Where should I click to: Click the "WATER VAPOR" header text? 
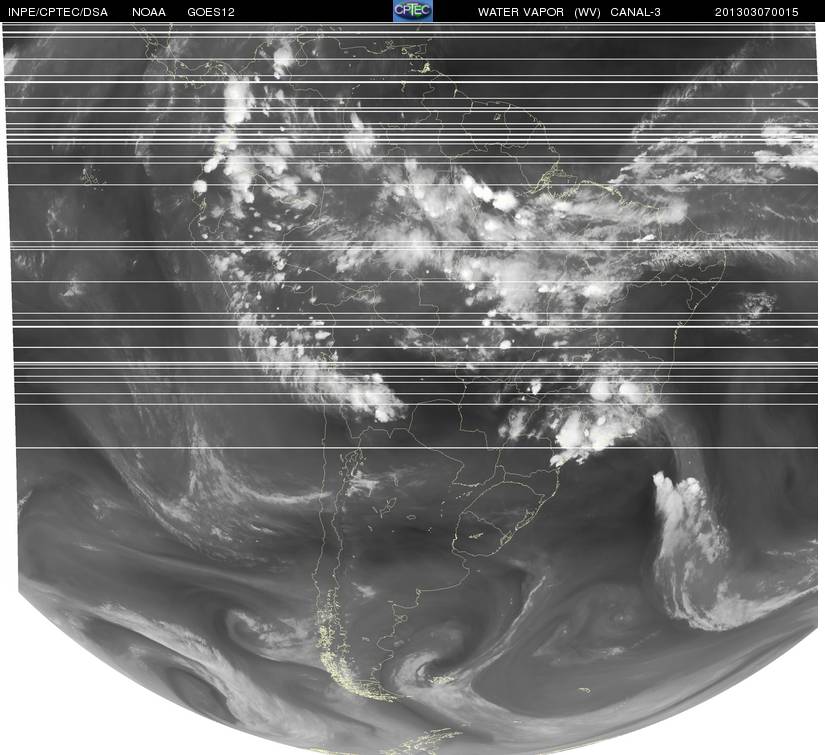(x=521, y=12)
